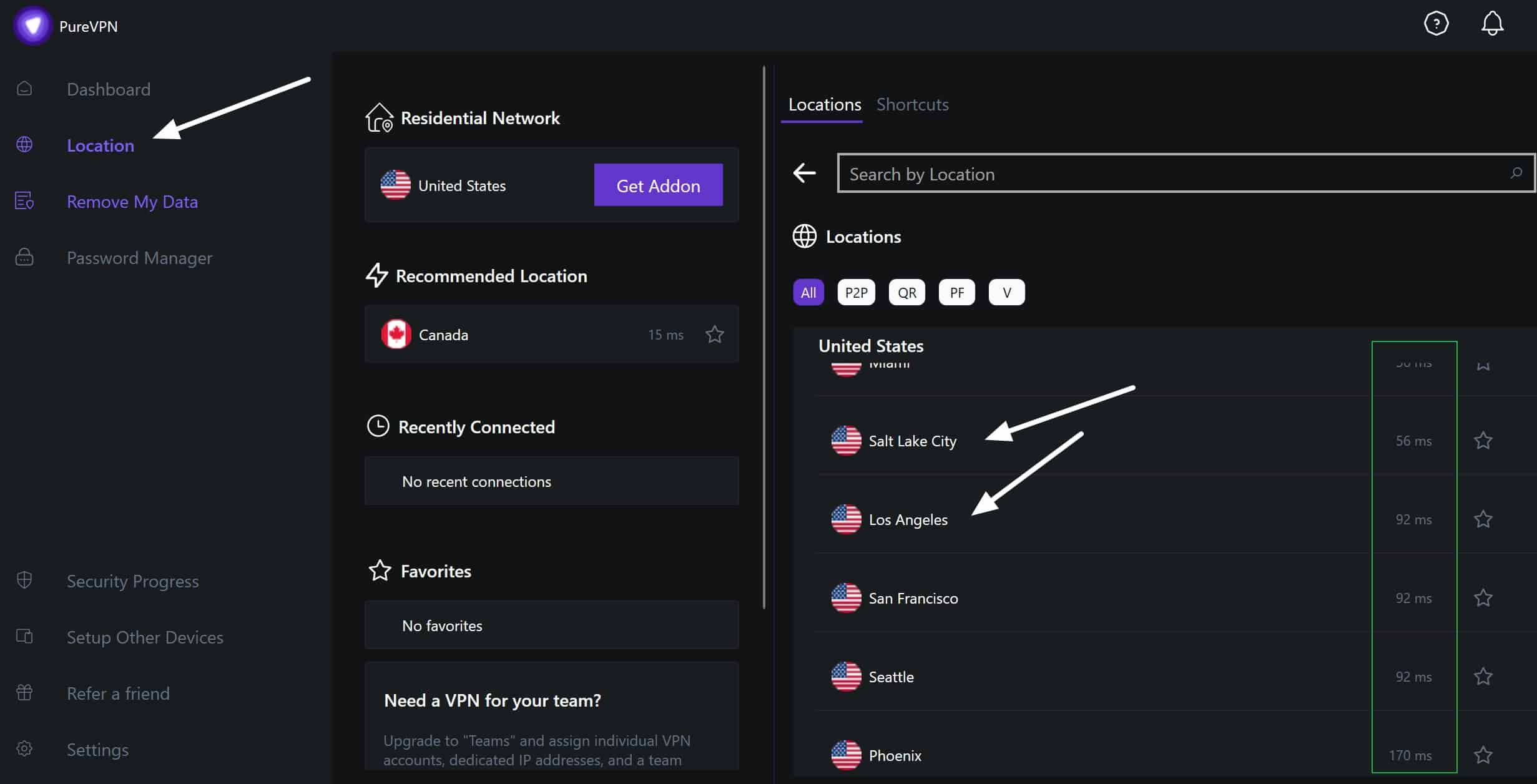
Task: Click the Security Progress shield icon
Action: 24,580
